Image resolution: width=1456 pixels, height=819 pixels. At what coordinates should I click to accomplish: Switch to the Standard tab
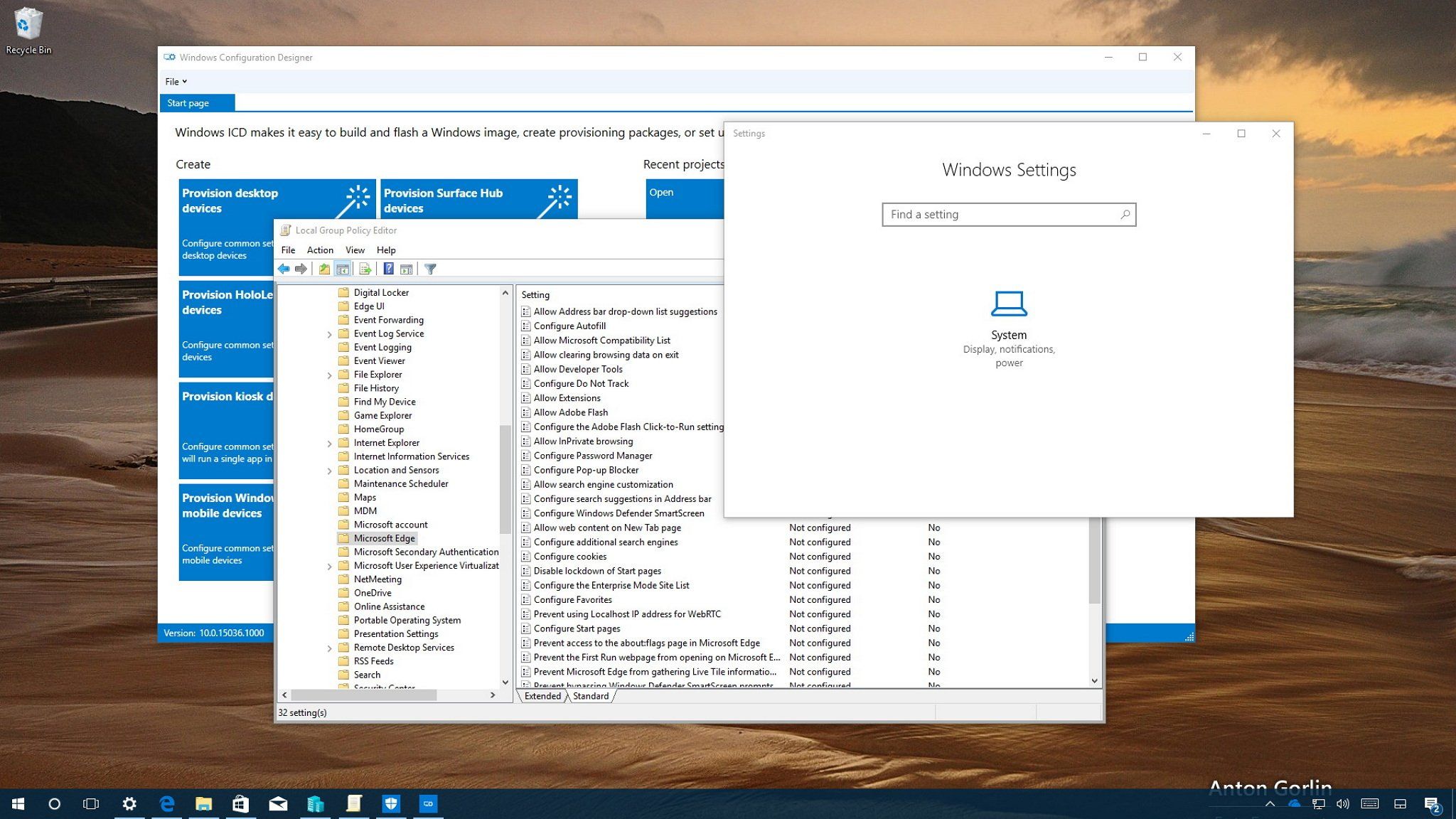pyautogui.click(x=591, y=696)
